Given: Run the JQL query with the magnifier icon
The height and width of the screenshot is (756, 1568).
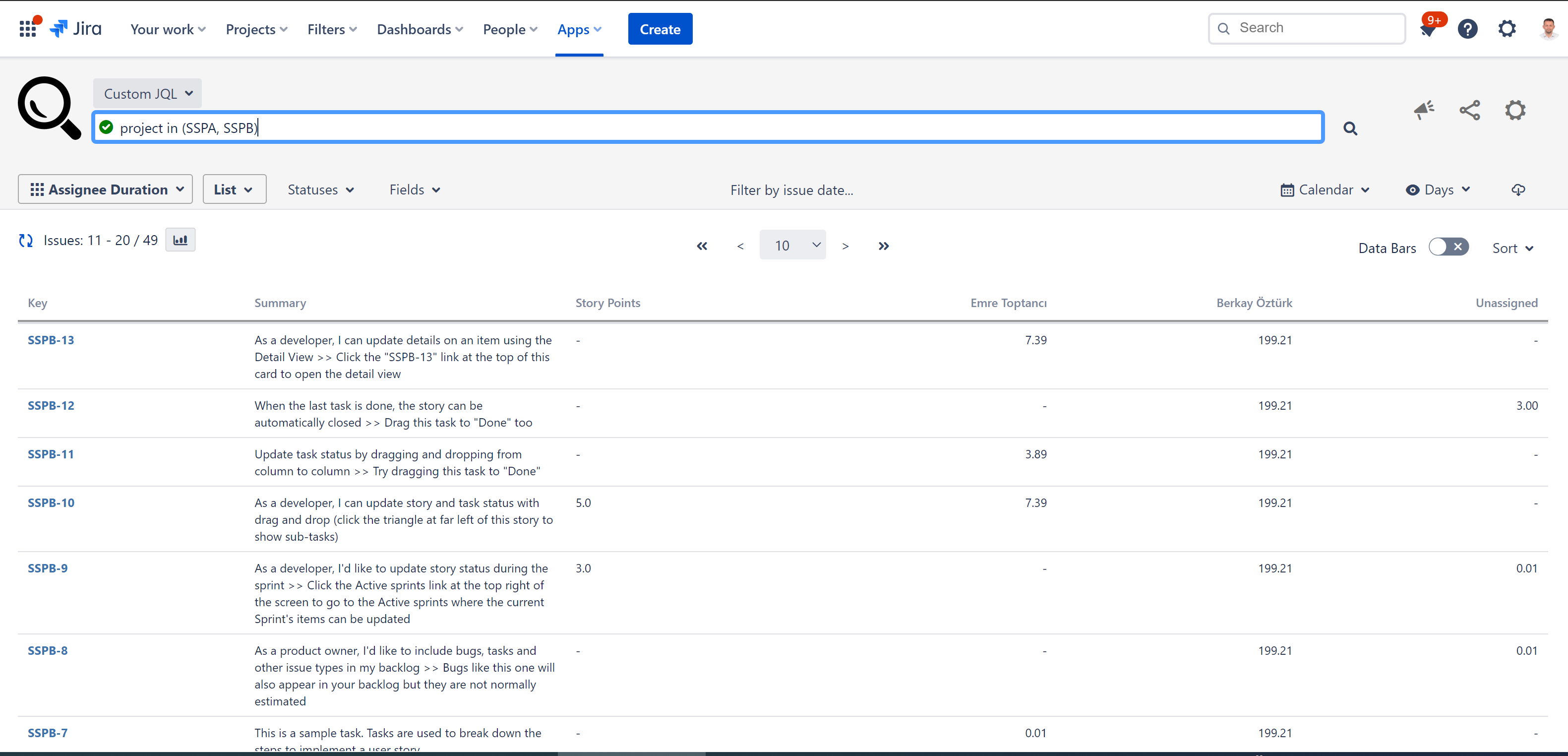Looking at the screenshot, I should pyautogui.click(x=1350, y=128).
